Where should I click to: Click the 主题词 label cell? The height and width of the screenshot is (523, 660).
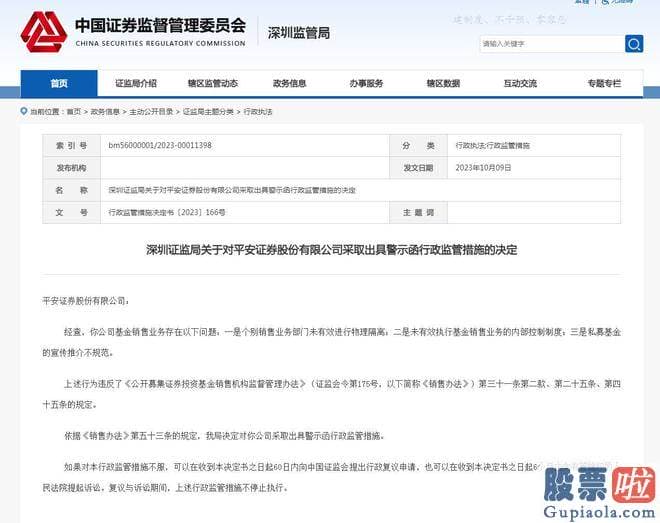tap(418, 212)
